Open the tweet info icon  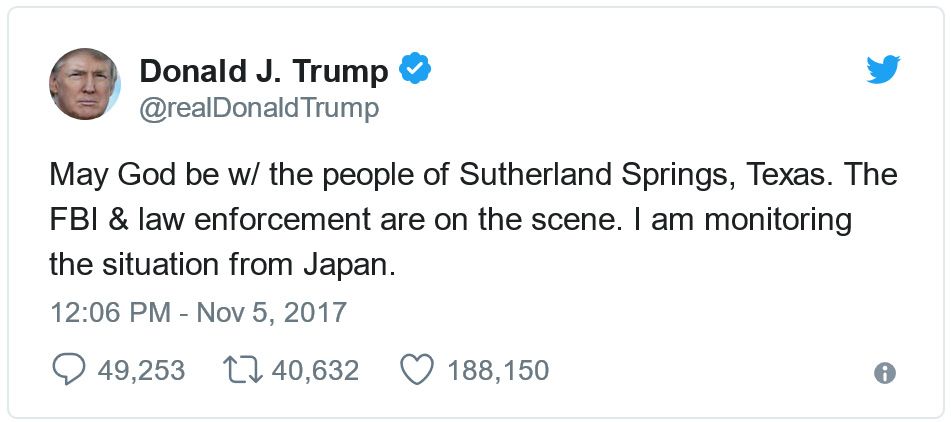pyautogui.click(x=884, y=373)
